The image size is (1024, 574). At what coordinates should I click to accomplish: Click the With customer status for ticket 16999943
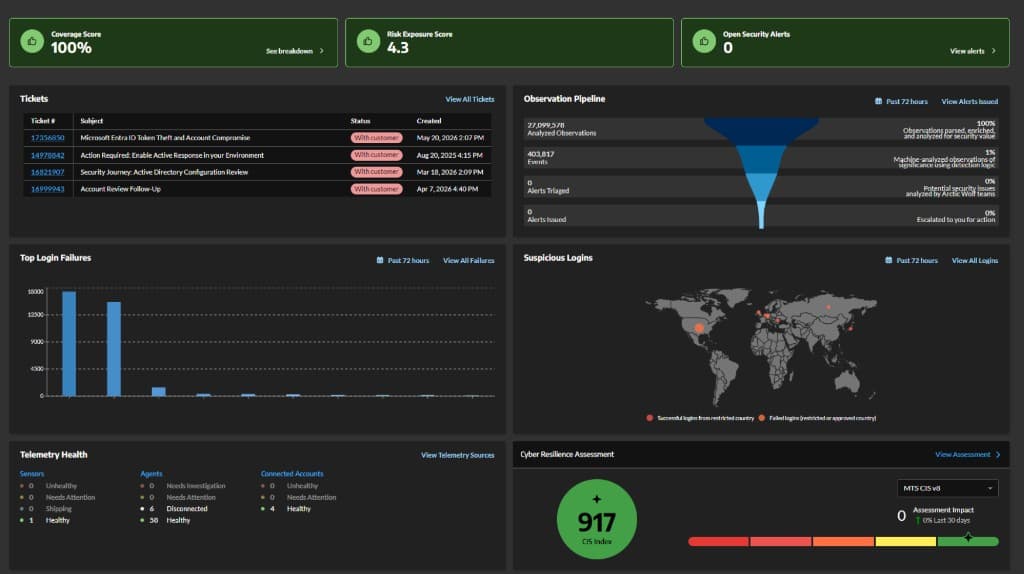[376, 189]
